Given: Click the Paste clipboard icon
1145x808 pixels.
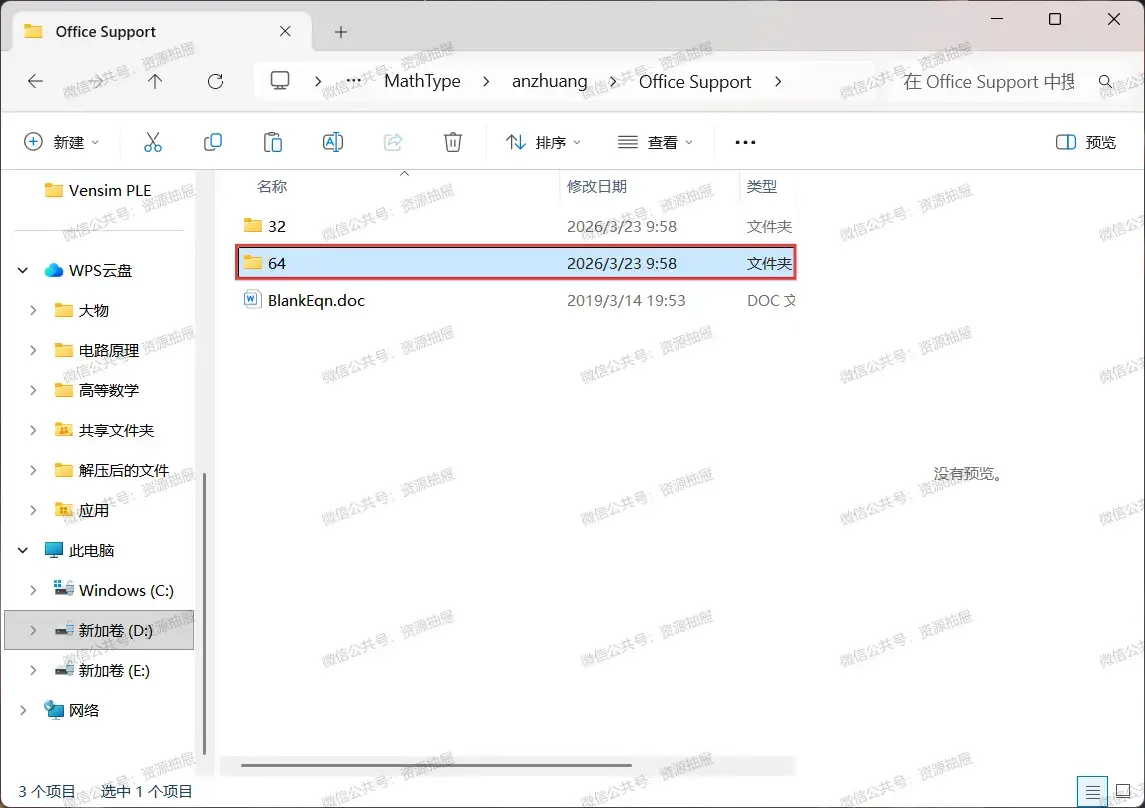Looking at the screenshot, I should 272,142.
